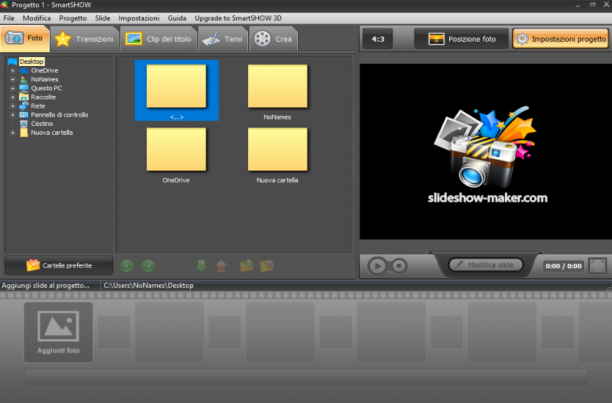Select NoNames in the folder tree

(x=44, y=79)
